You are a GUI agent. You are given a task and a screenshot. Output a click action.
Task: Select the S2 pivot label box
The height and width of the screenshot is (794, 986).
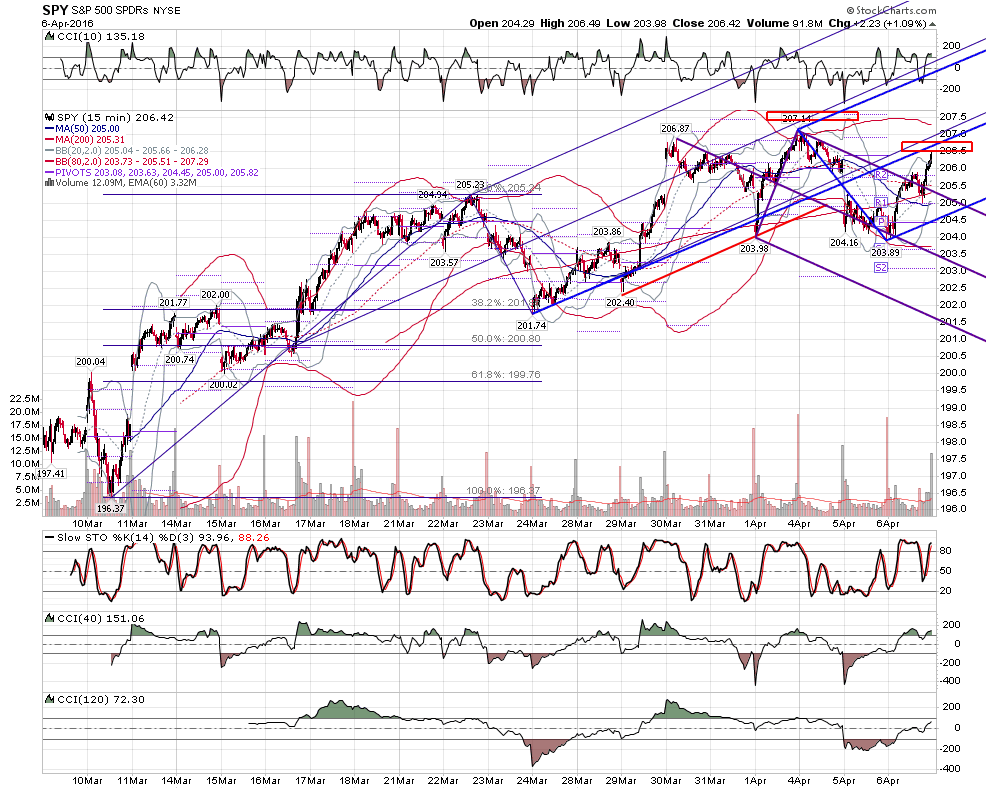click(x=881, y=268)
